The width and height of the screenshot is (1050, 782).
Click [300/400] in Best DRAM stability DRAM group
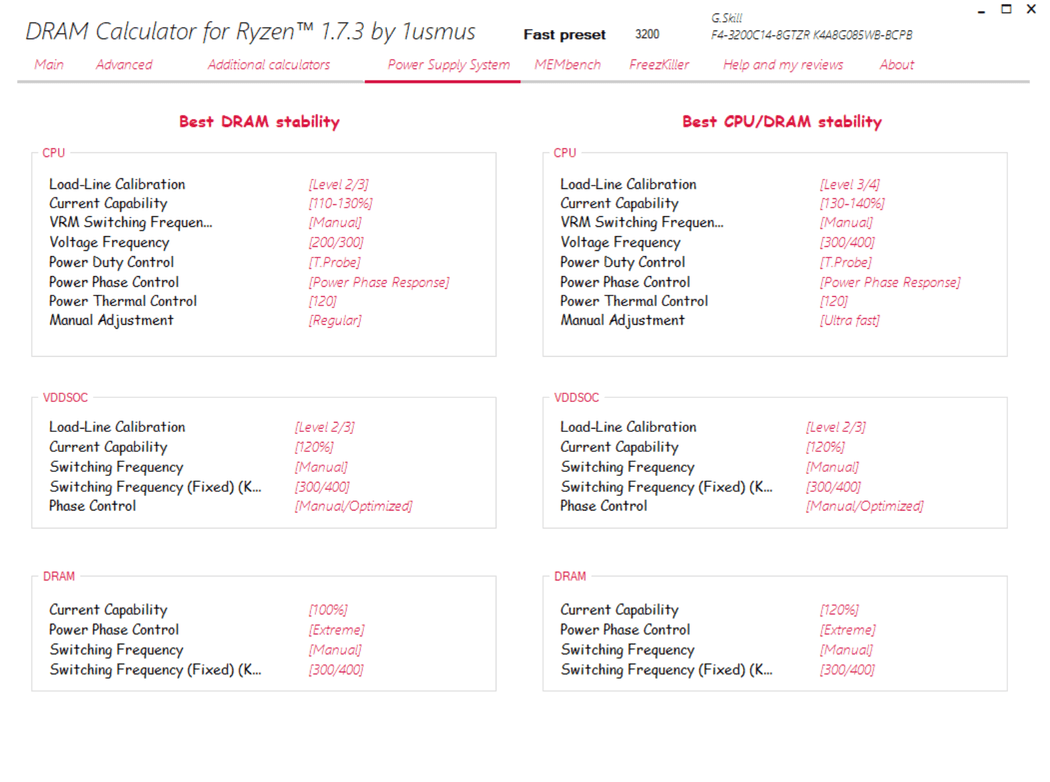[x=335, y=670]
